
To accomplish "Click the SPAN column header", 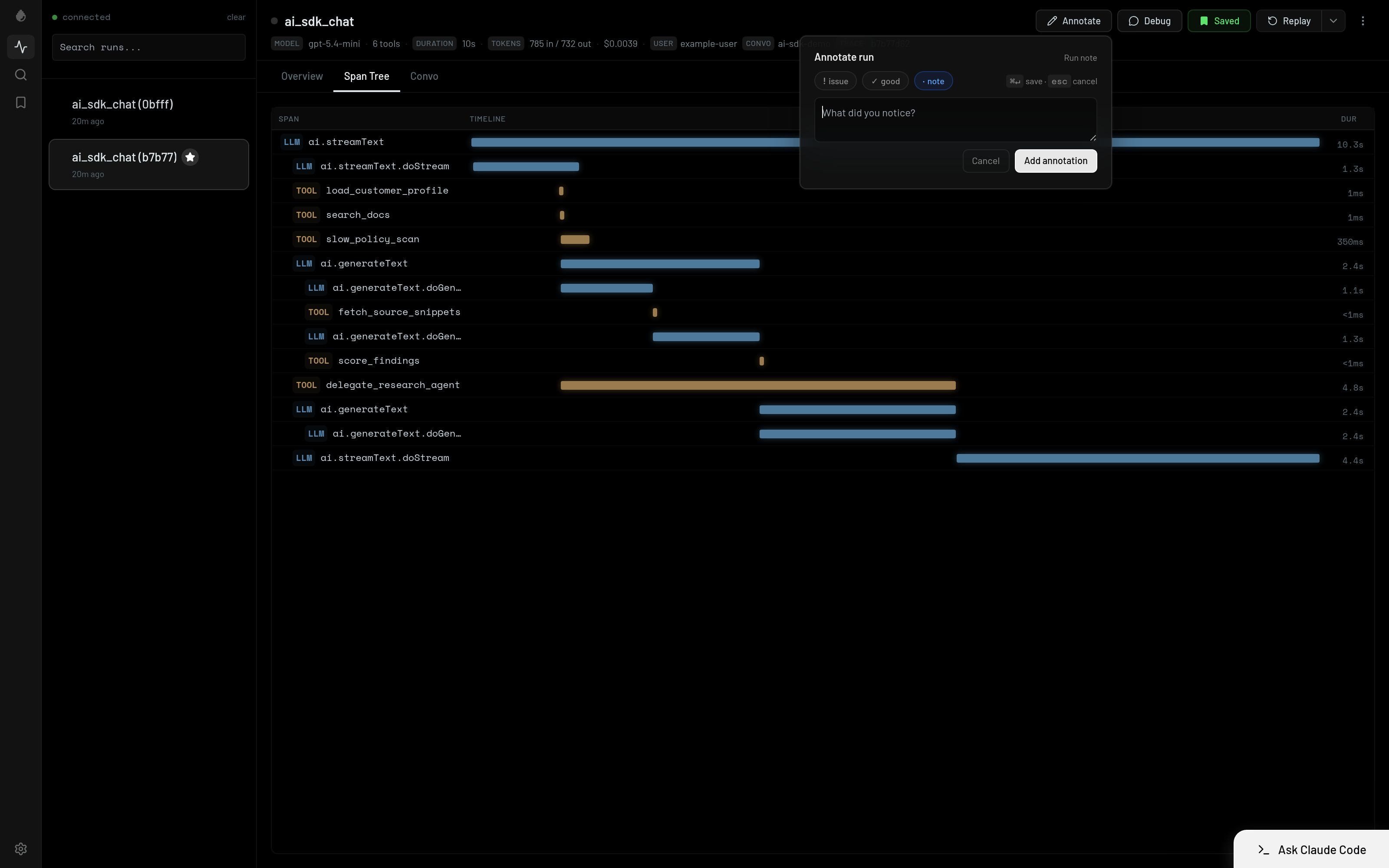I will click(289, 119).
